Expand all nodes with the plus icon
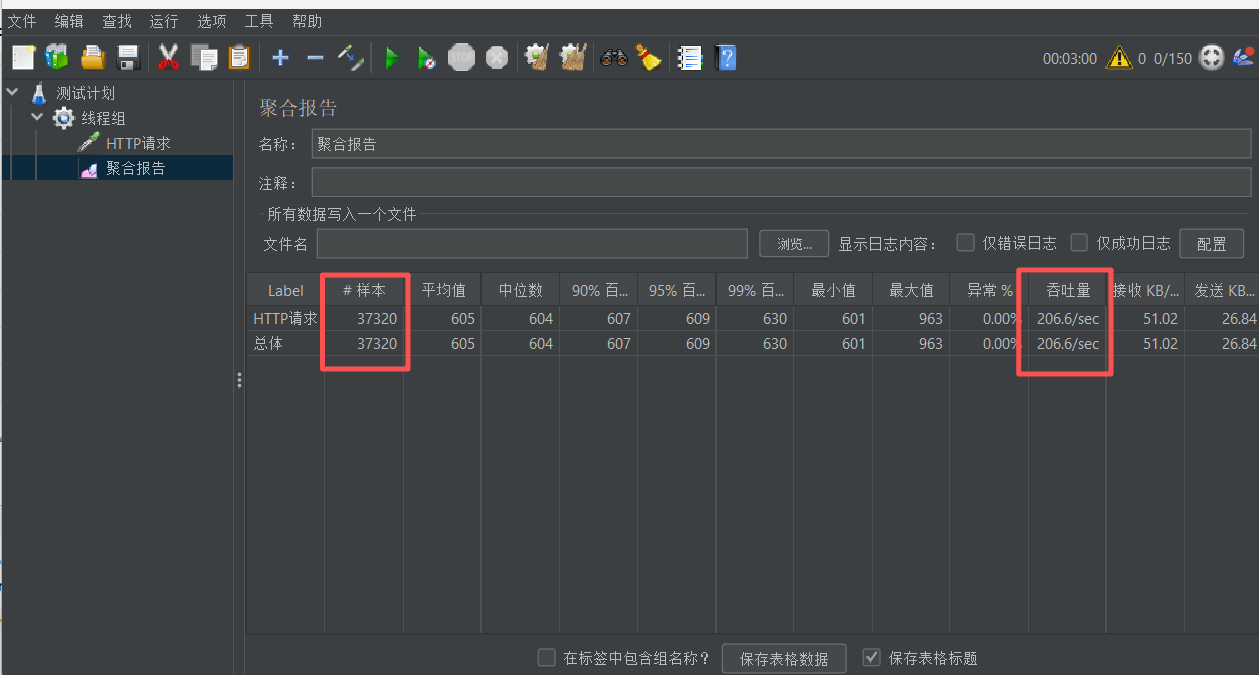 (x=280, y=57)
